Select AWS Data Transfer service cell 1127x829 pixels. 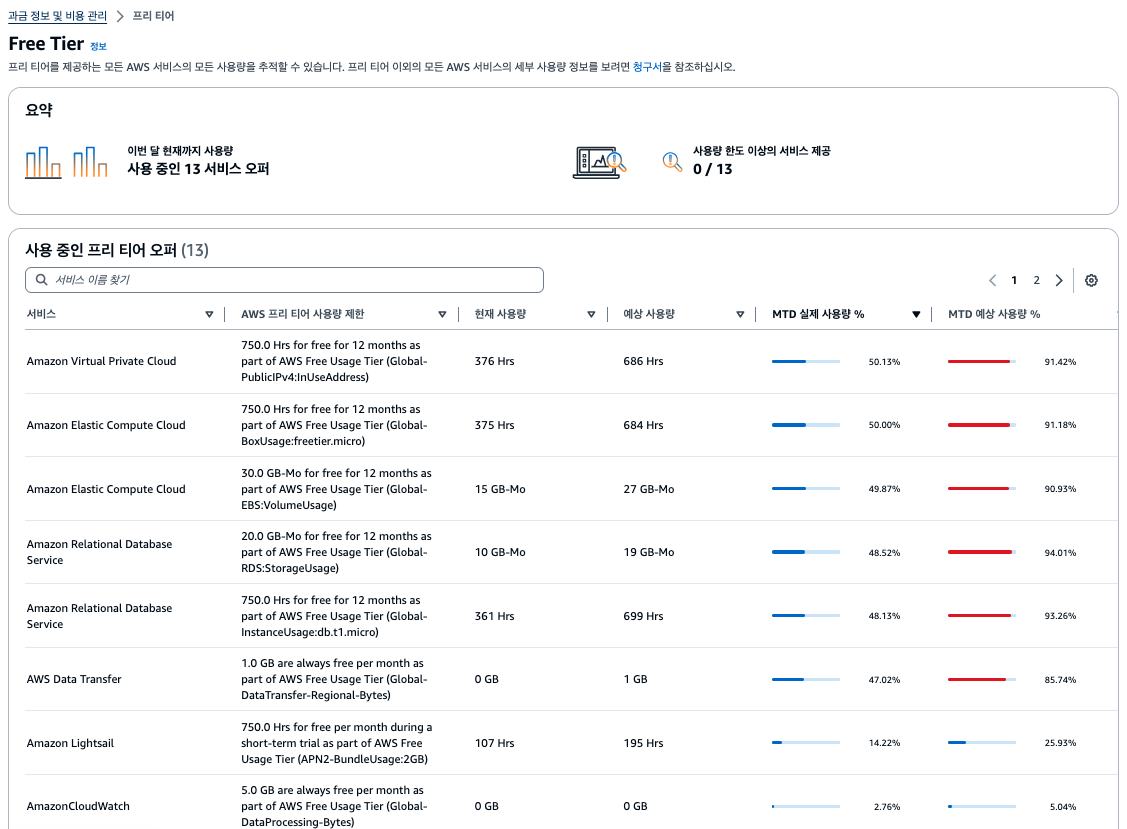coord(74,679)
